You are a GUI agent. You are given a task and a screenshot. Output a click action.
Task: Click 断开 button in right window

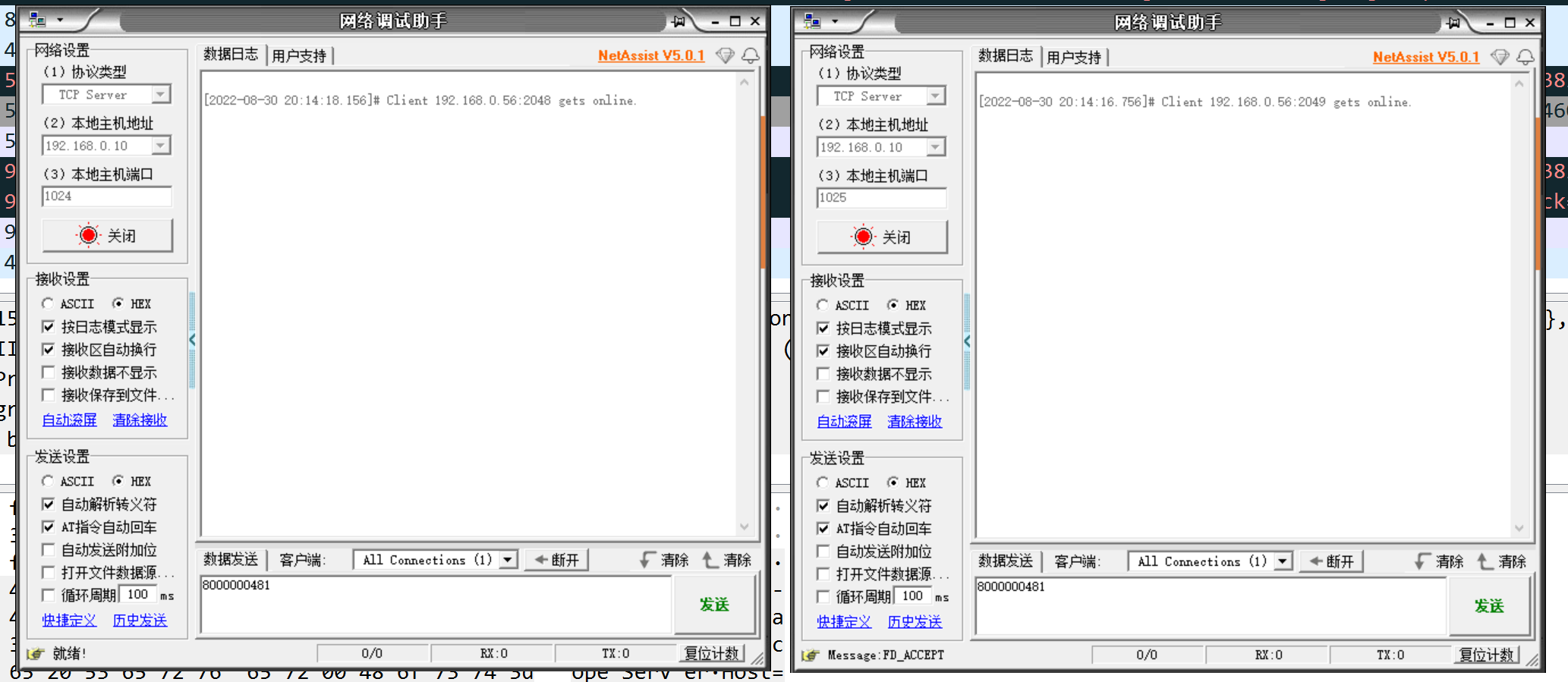click(1332, 561)
